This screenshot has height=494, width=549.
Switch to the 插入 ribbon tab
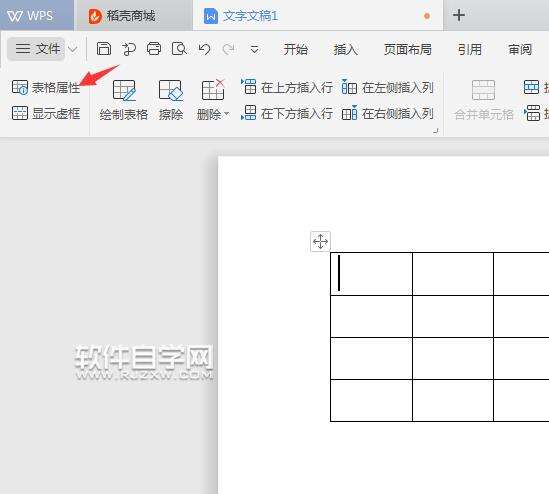(346, 49)
